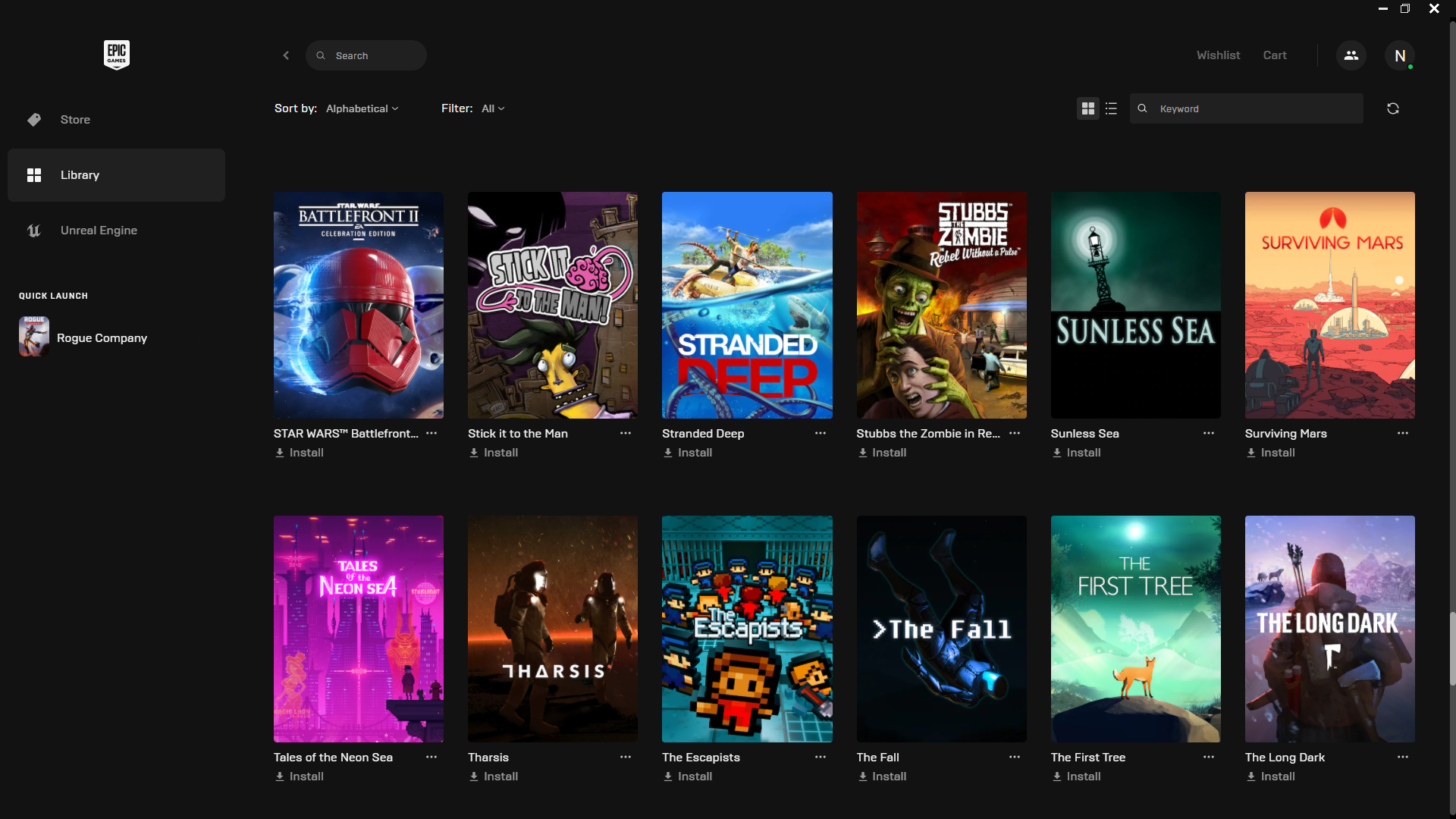Open options menu for The Escapists
Image resolution: width=1456 pixels, height=819 pixels.
(x=821, y=758)
